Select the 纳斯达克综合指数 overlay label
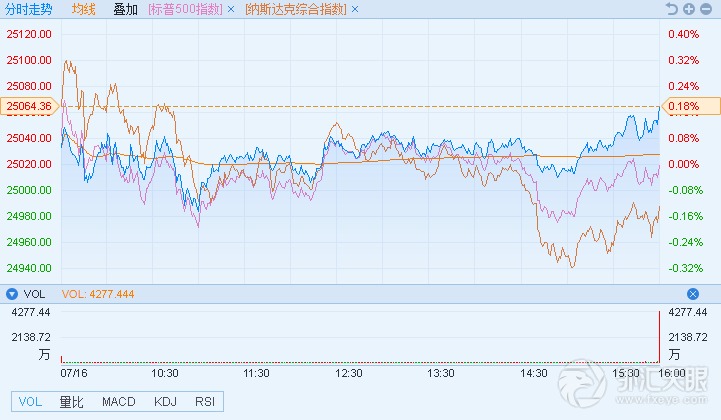 (296, 9)
